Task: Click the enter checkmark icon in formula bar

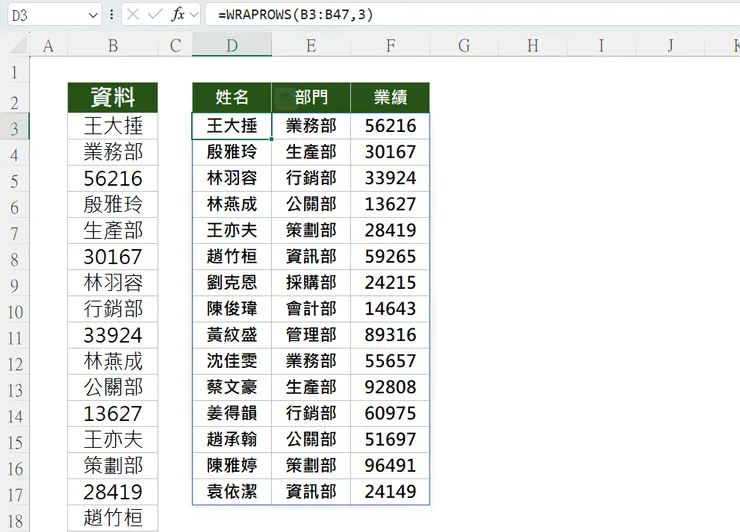Action: [x=155, y=15]
